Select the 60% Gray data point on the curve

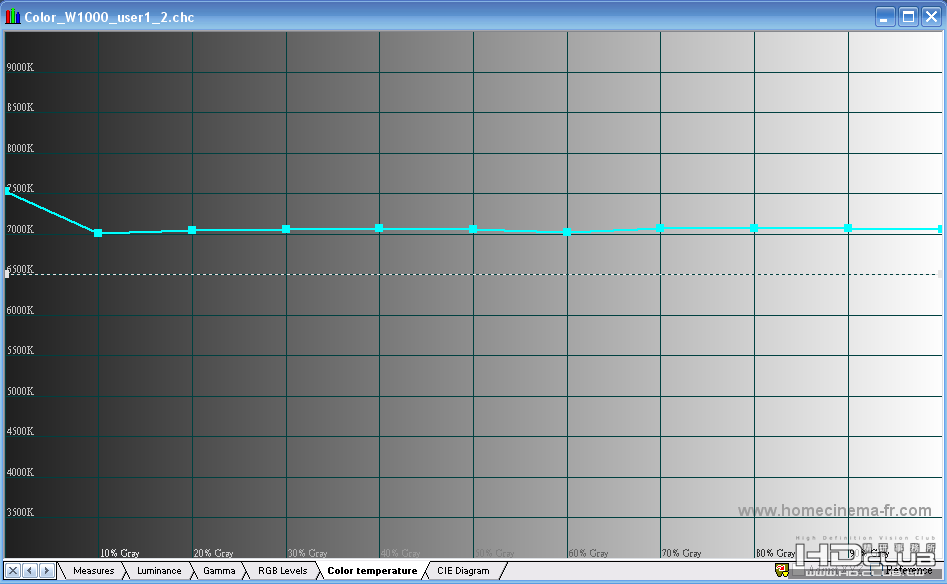point(567,232)
